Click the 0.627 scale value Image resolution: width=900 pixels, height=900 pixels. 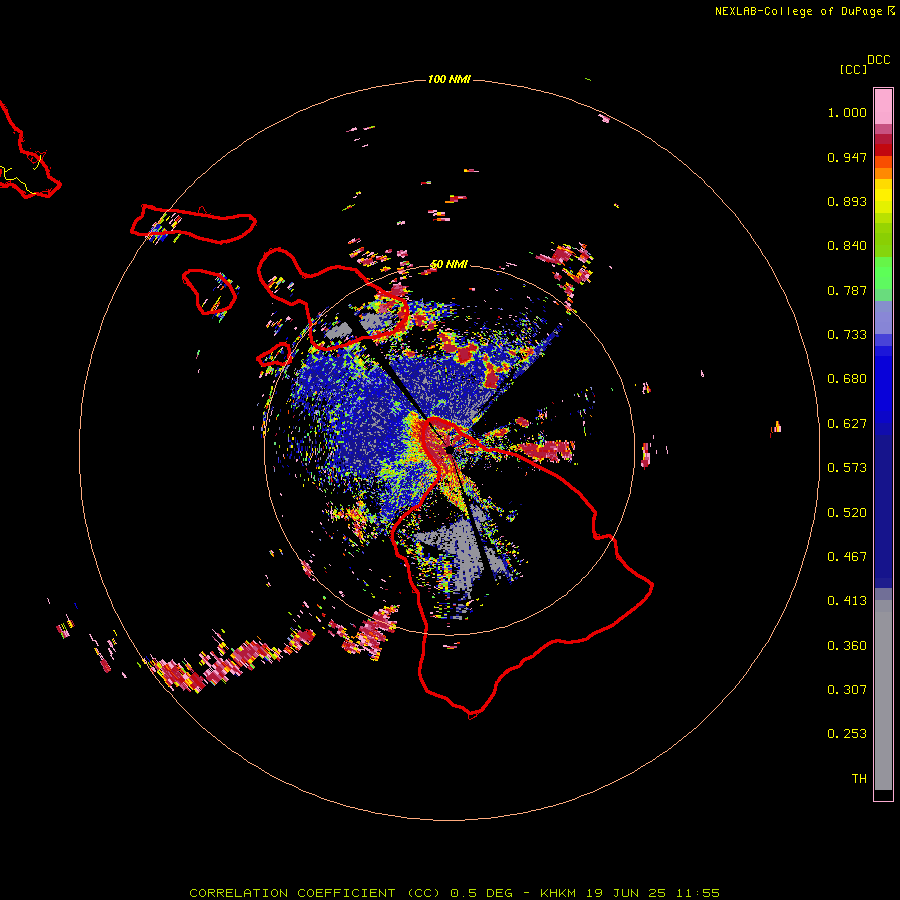847,424
